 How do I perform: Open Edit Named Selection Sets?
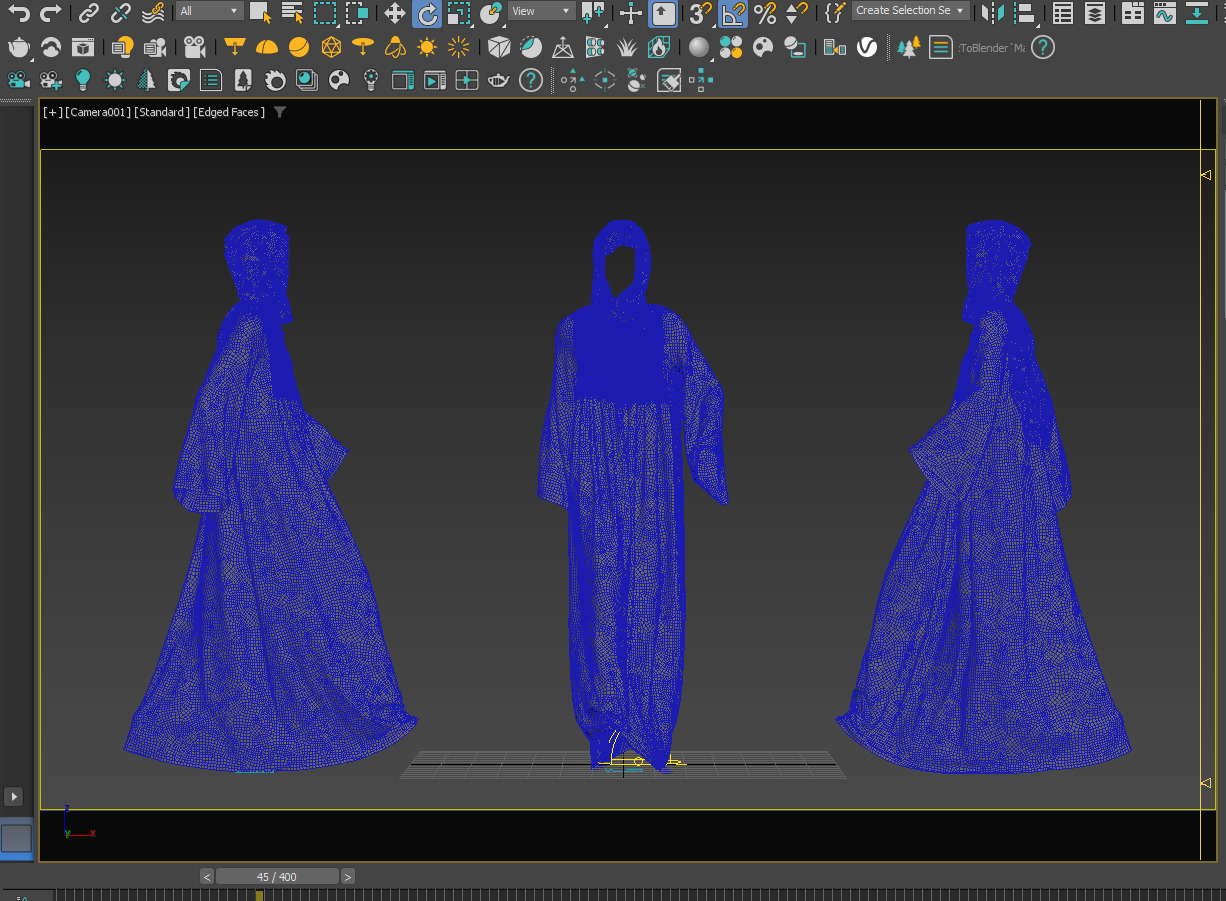835,13
